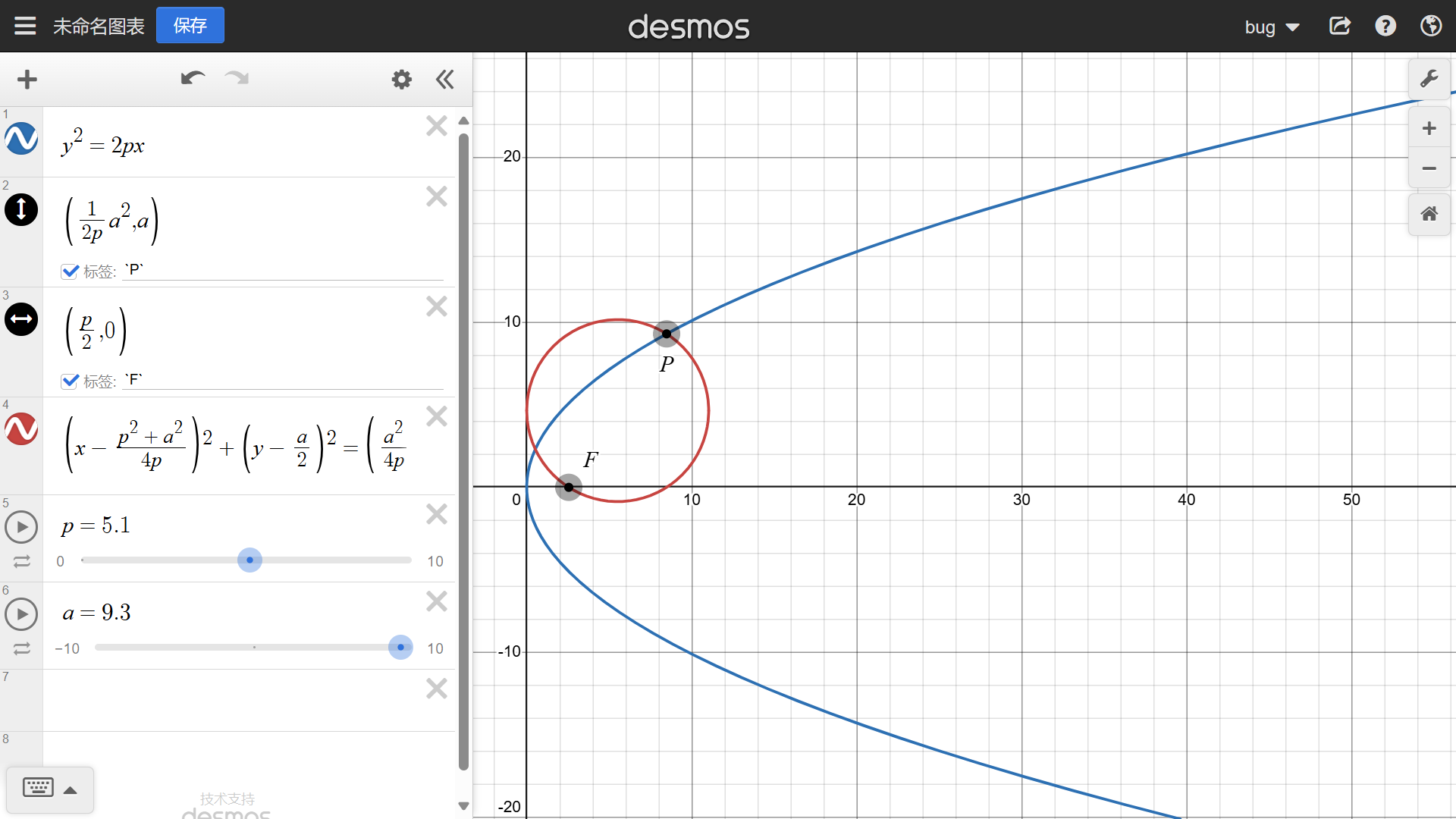
Task: Open expression list settings gear
Action: [x=401, y=80]
